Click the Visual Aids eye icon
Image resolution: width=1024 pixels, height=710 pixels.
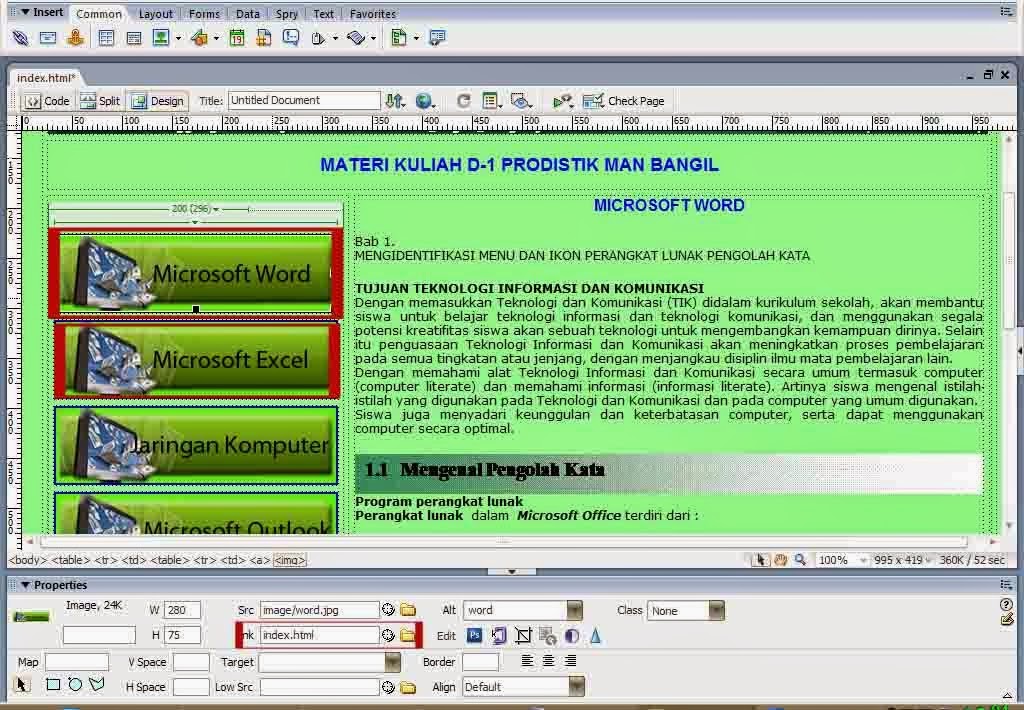[520, 101]
